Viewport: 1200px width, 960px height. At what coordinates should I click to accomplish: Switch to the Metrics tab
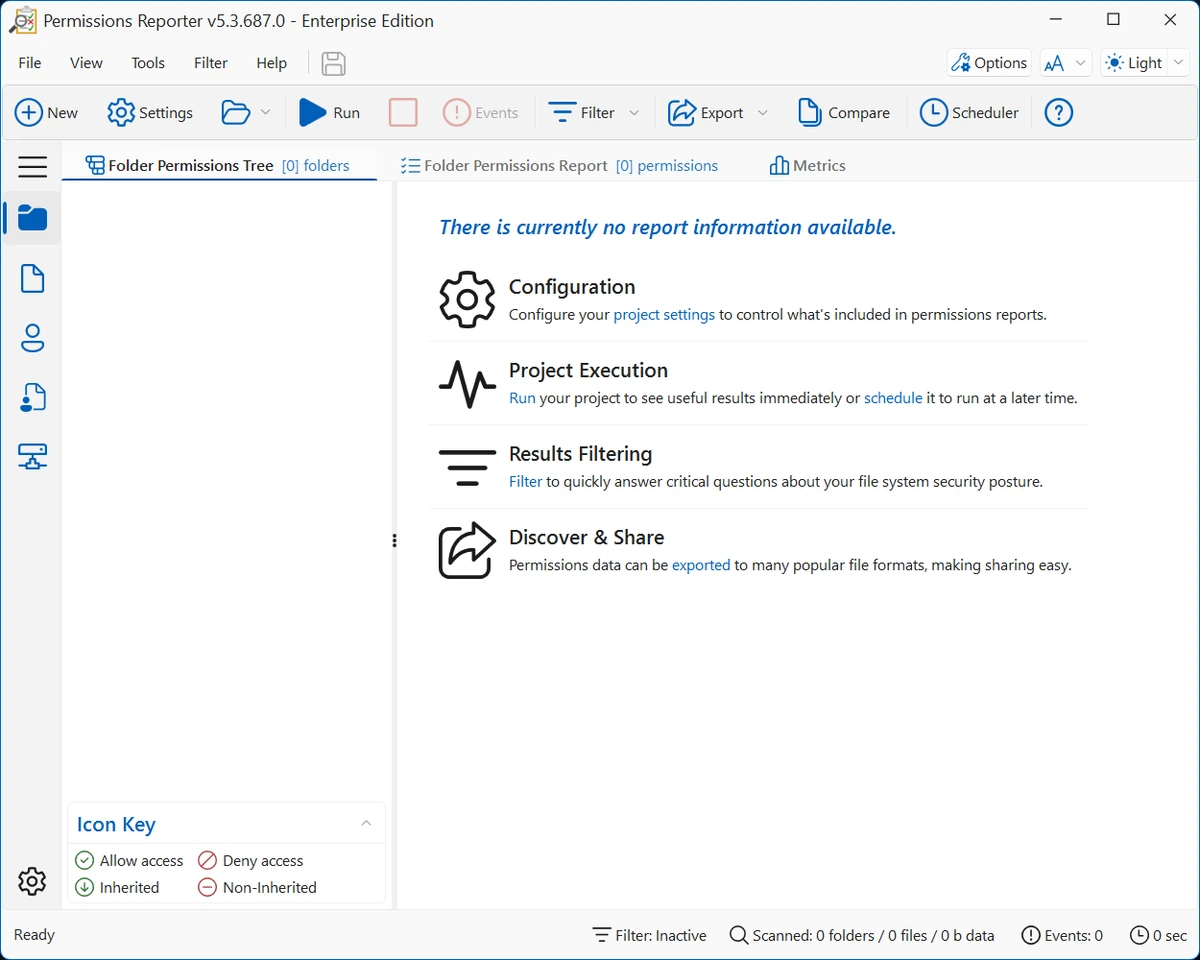coord(807,166)
